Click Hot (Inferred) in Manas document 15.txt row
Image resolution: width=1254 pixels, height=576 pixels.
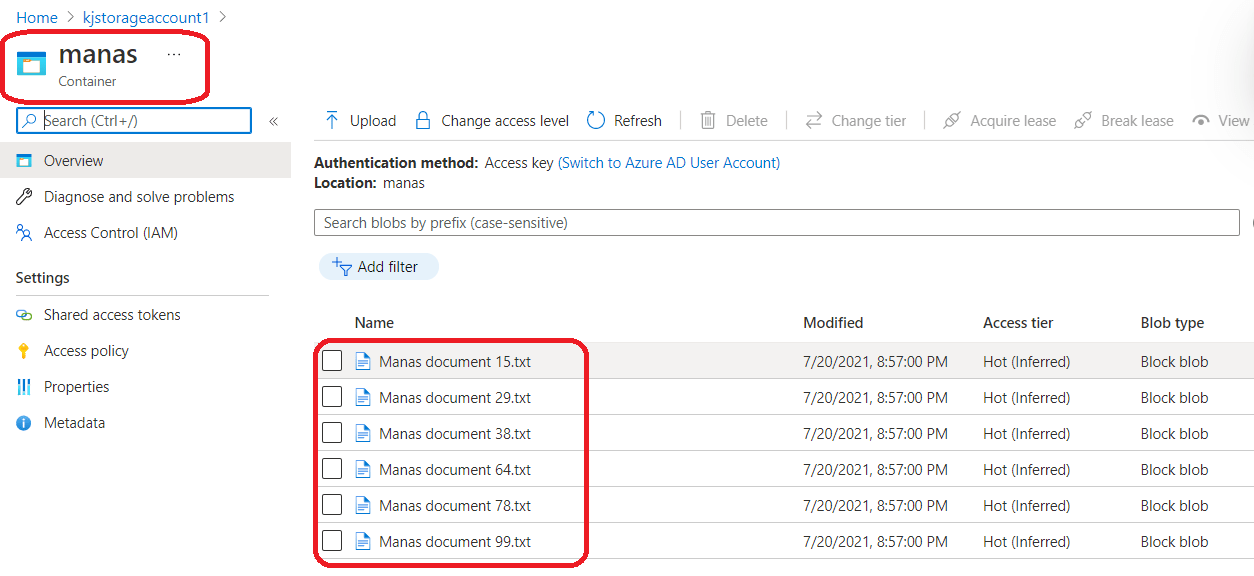pyautogui.click(x=1026, y=361)
